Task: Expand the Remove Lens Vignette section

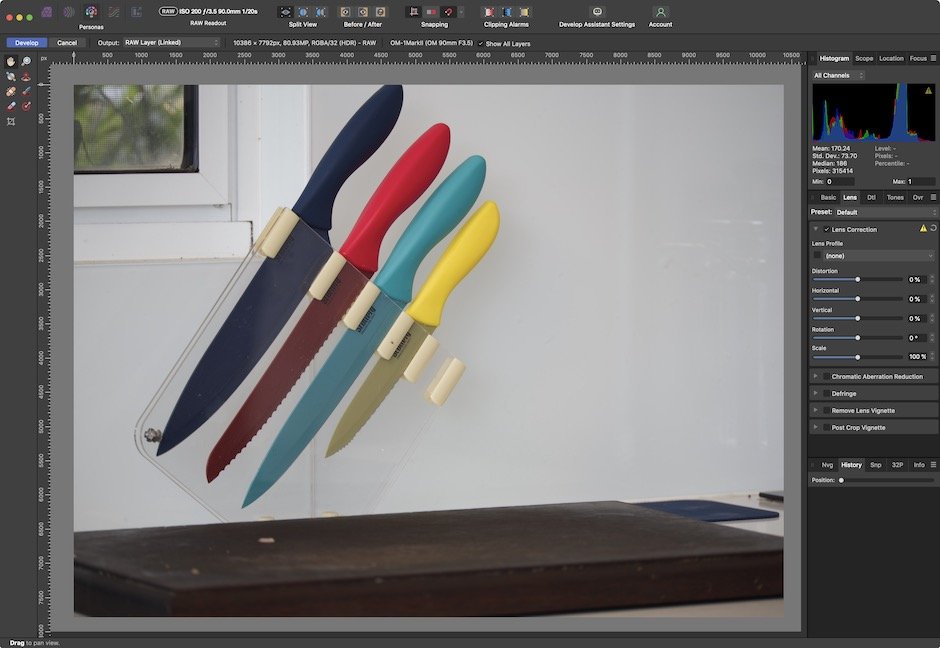Action: (815, 411)
